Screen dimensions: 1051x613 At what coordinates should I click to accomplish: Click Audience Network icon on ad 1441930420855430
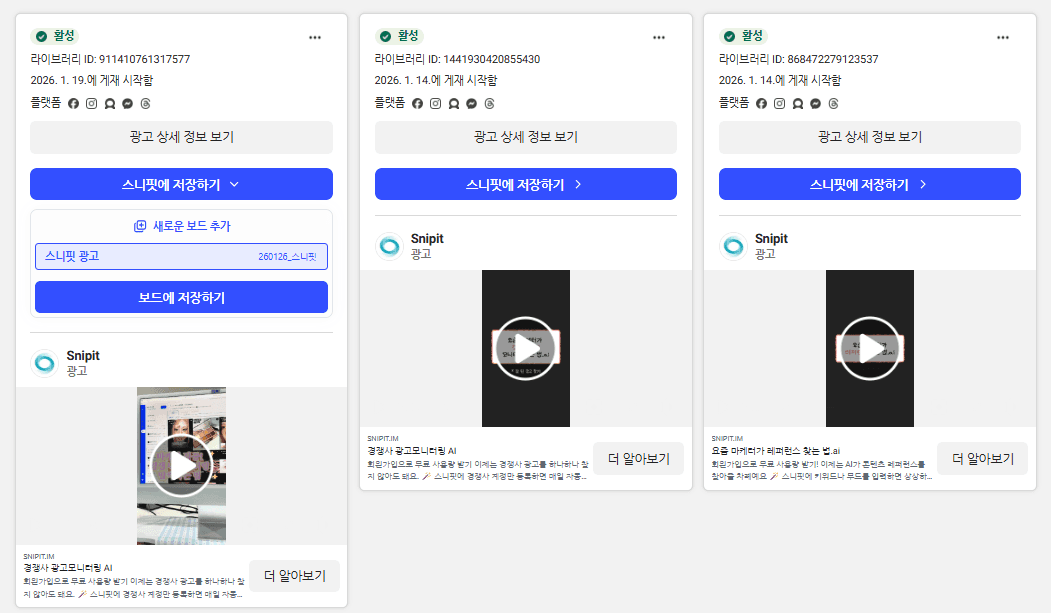454,103
